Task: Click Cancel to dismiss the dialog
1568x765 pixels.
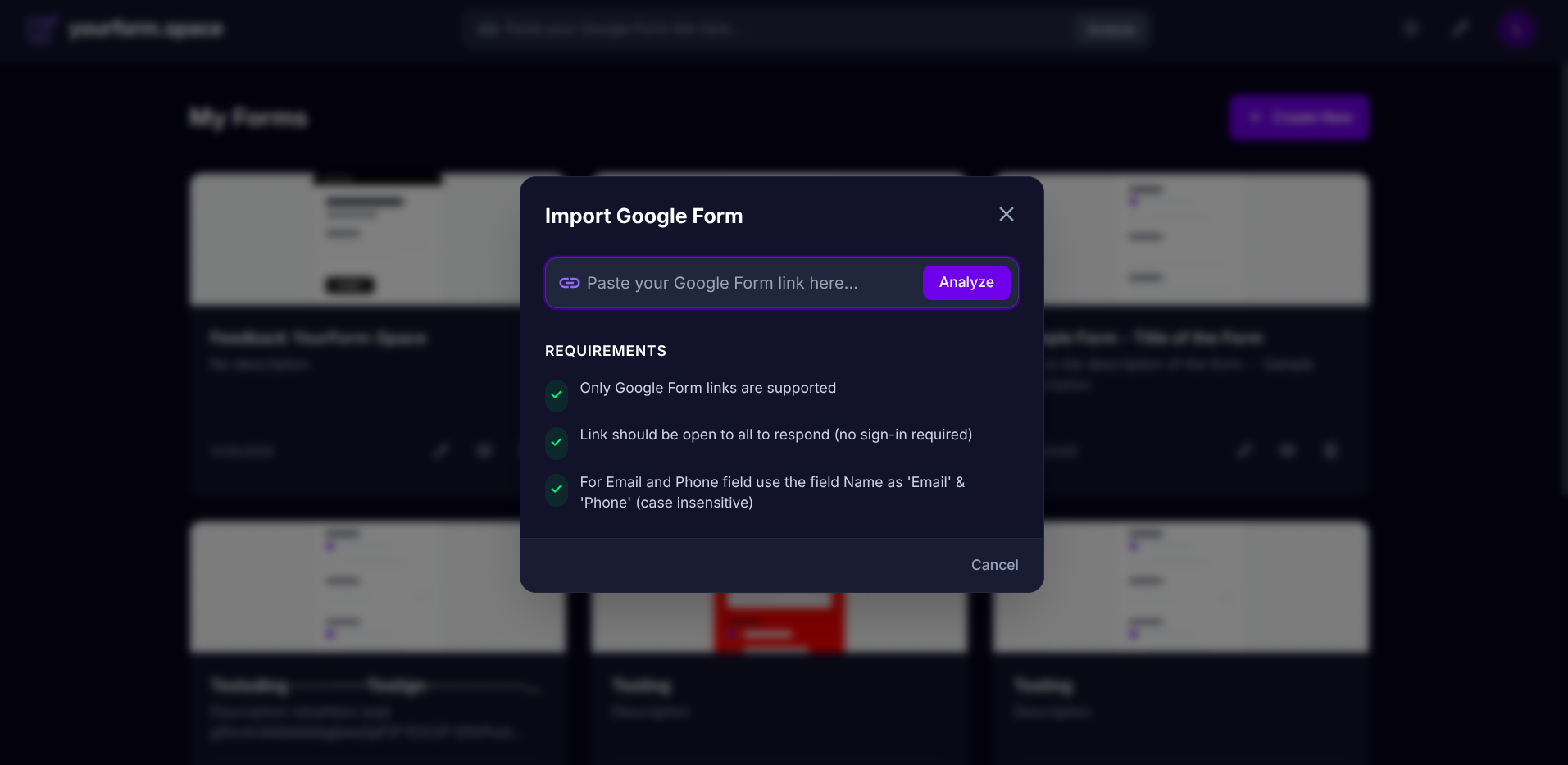Action: pyautogui.click(x=994, y=564)
